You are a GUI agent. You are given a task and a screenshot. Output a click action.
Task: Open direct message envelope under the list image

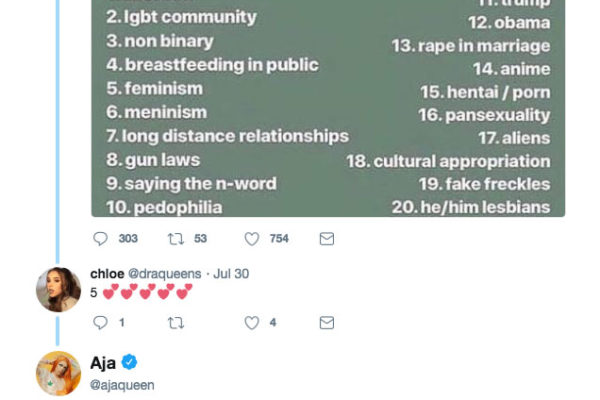326,239
